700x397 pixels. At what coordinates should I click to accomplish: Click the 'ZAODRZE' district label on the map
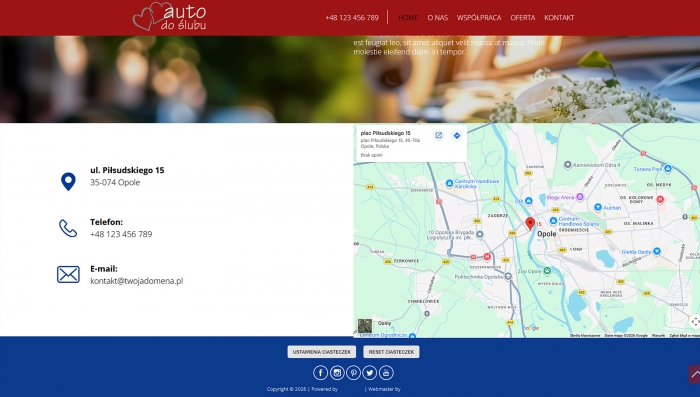coord(498,216)
